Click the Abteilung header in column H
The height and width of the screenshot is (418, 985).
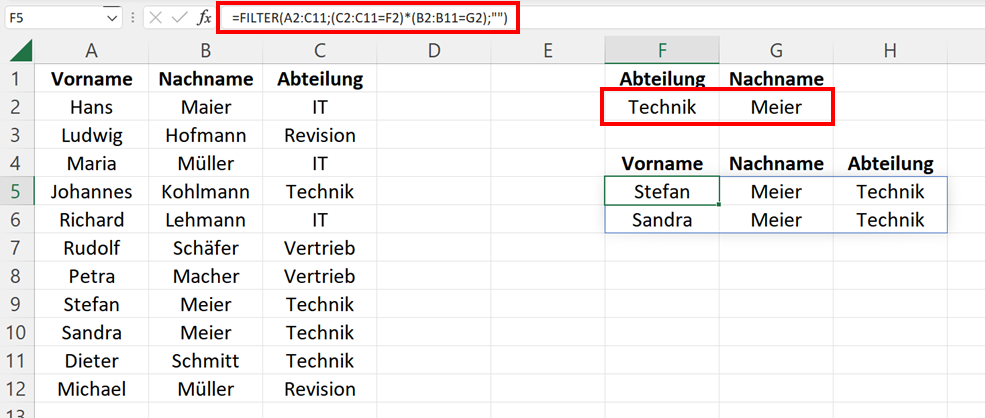tap(890, 164)
